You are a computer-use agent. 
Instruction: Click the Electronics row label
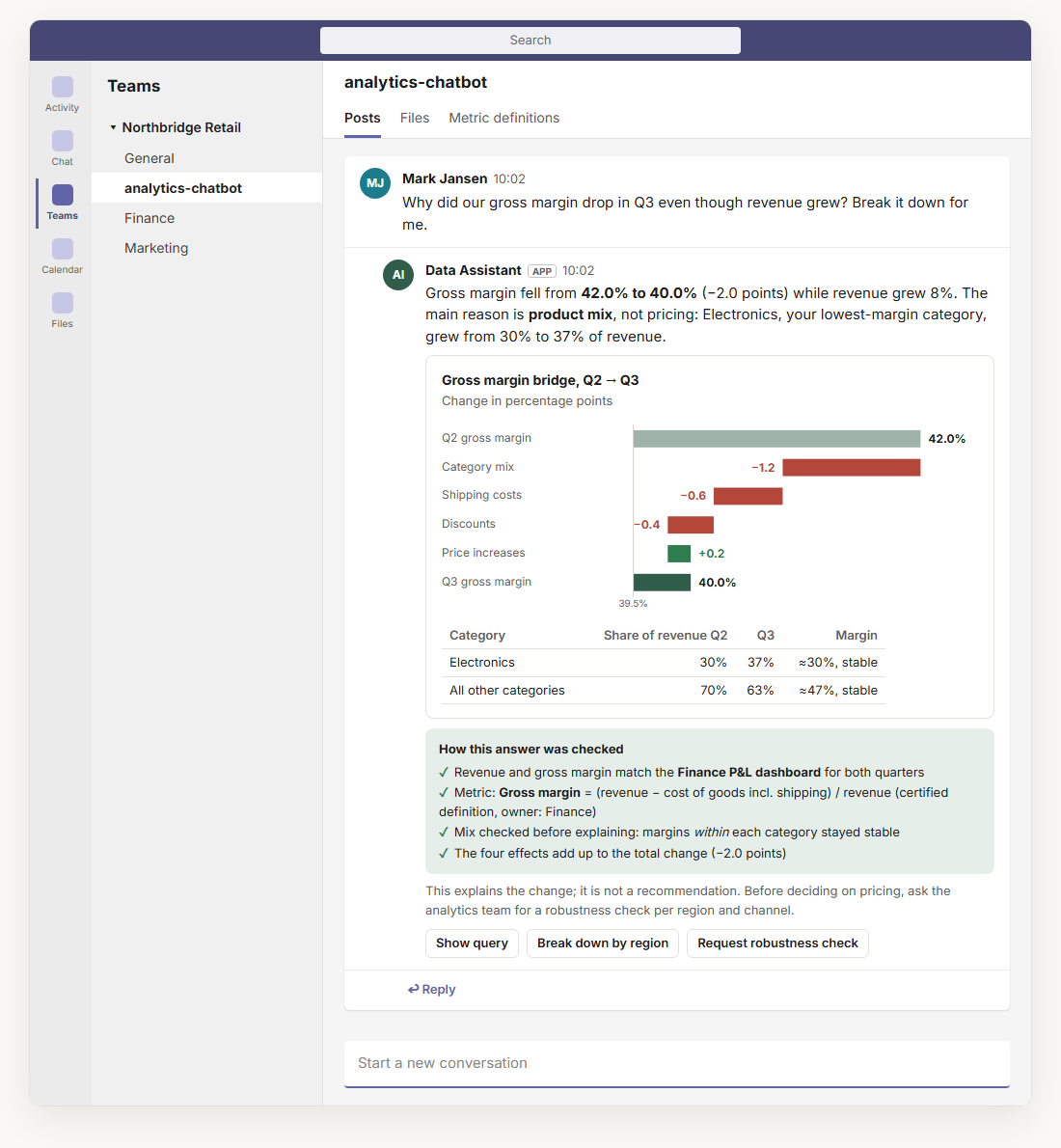click(x=482, y=663)
